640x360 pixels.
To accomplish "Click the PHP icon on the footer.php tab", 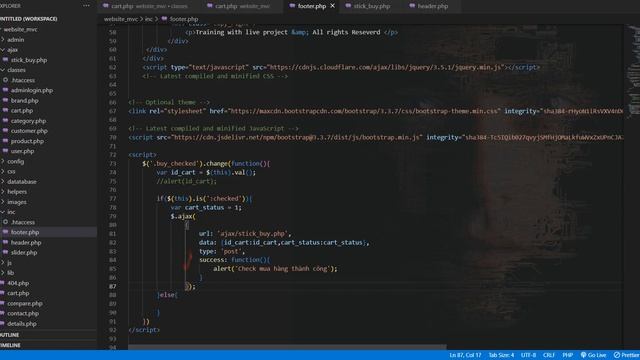I will pos(292,6).
